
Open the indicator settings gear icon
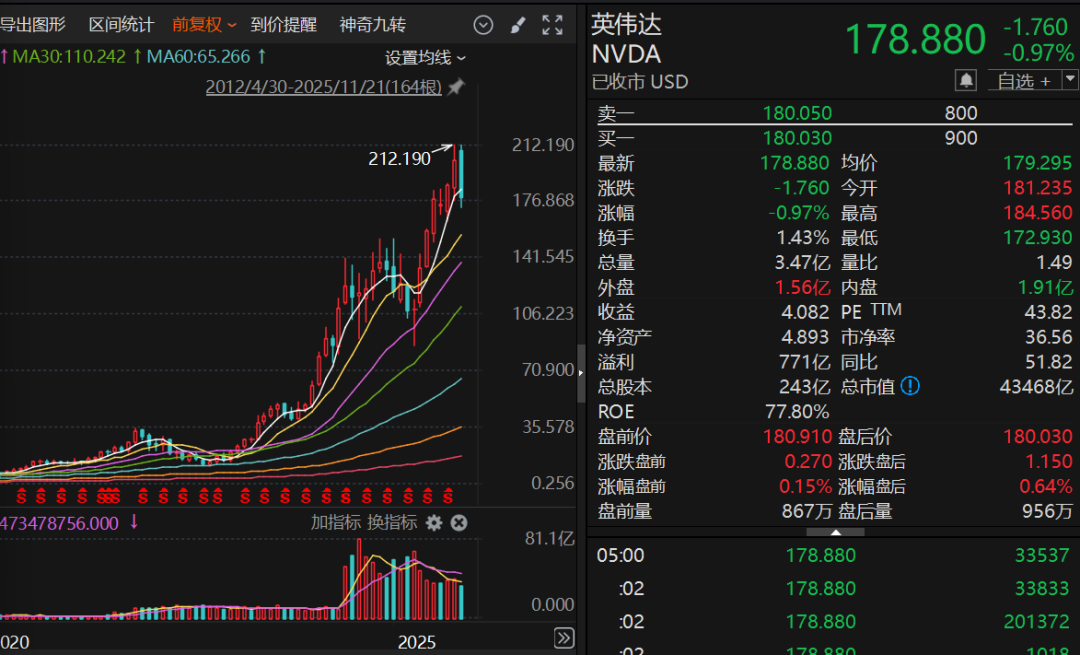tap(434, 522)
